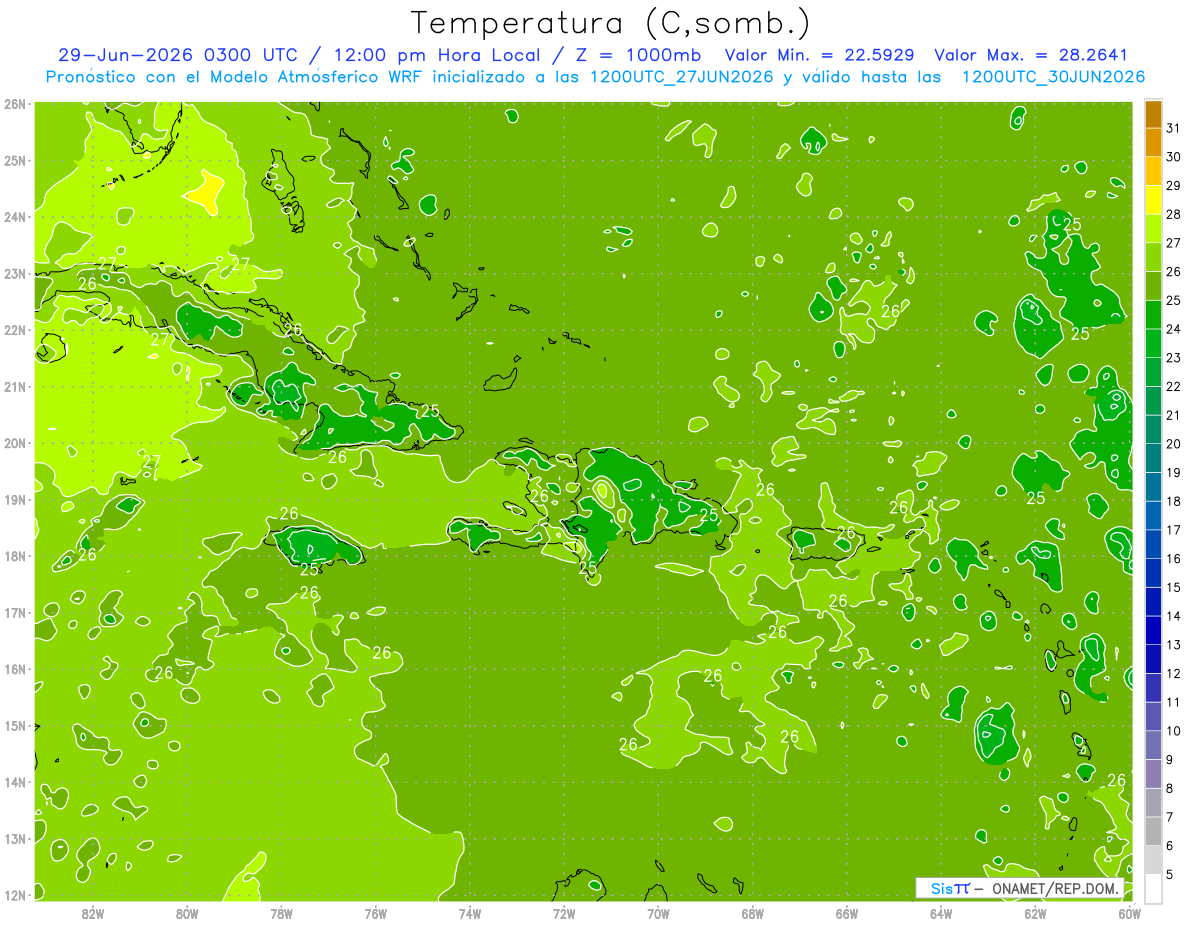Click the '13N' latitude axis label

14,838
